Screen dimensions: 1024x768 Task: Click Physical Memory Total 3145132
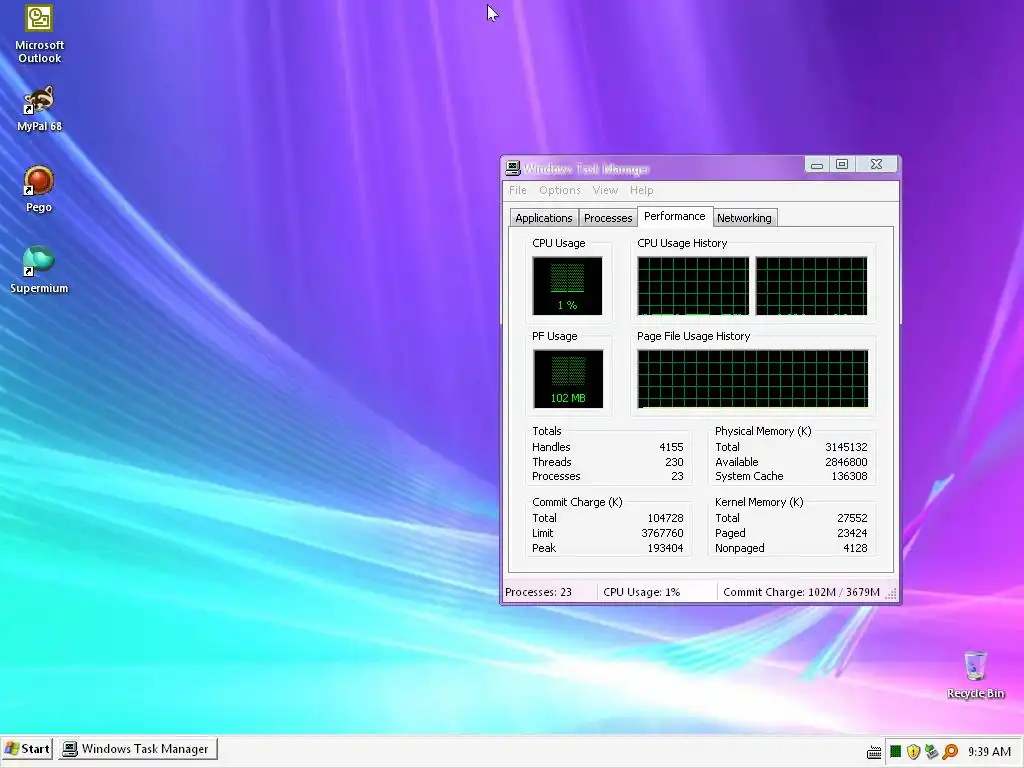(846, 447)
